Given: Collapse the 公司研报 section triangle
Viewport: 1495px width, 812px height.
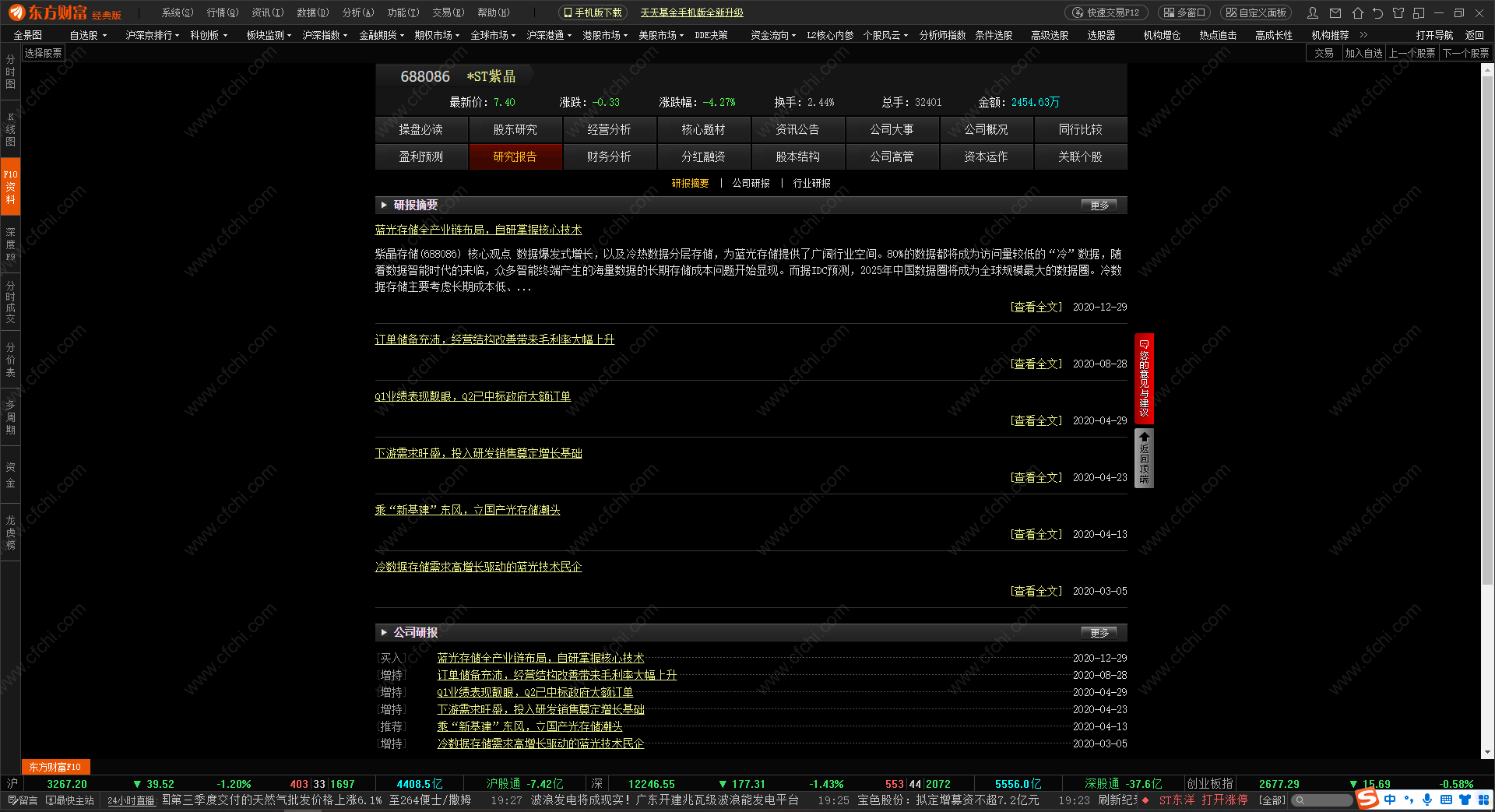Looking at the screenshot, I should click(384, 632).
